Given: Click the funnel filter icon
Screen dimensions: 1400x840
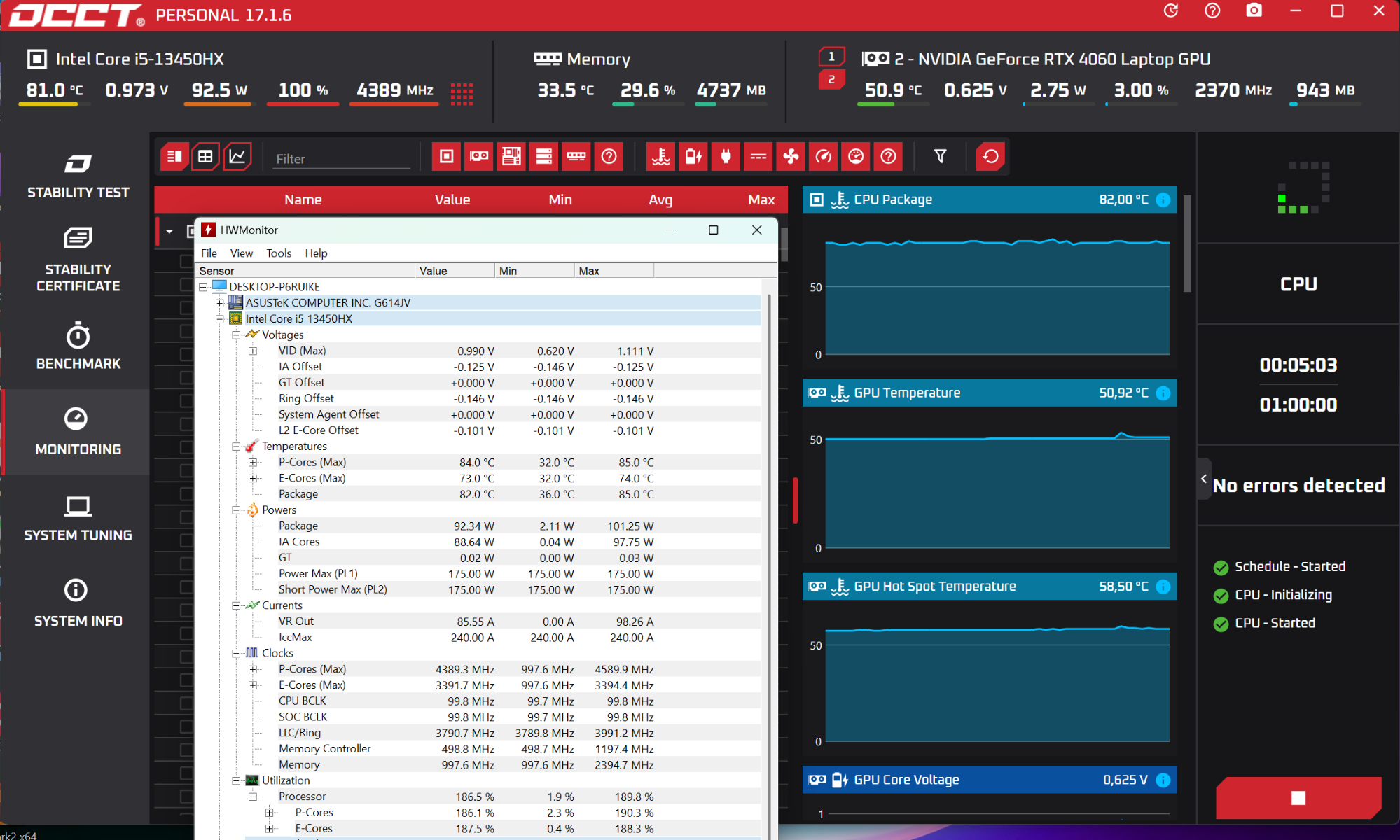Looking at the screenshot, I should [941, 156].
